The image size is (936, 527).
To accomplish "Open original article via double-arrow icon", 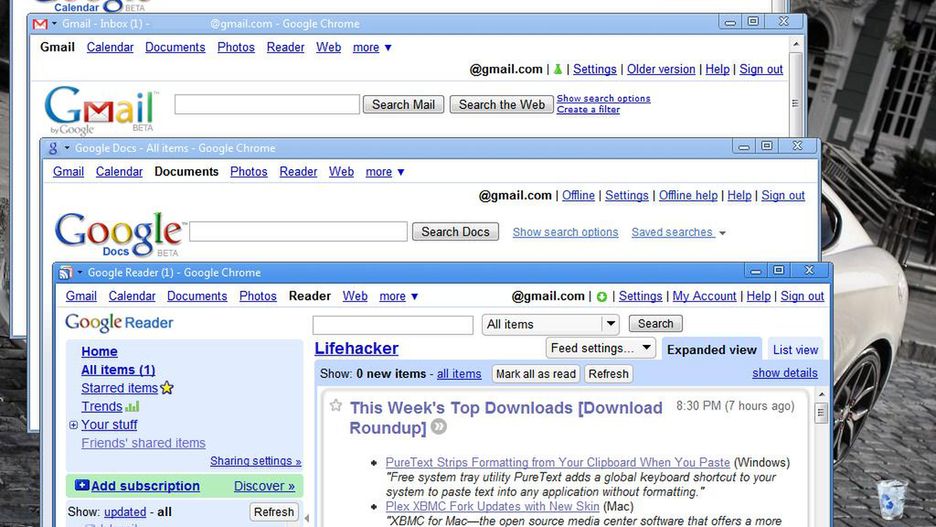I will click(x=439, y=427).
